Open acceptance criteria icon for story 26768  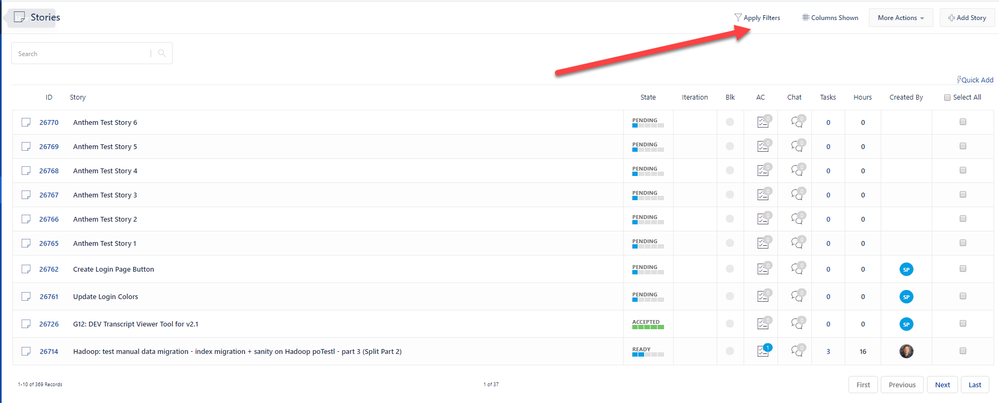coord(763,171)
